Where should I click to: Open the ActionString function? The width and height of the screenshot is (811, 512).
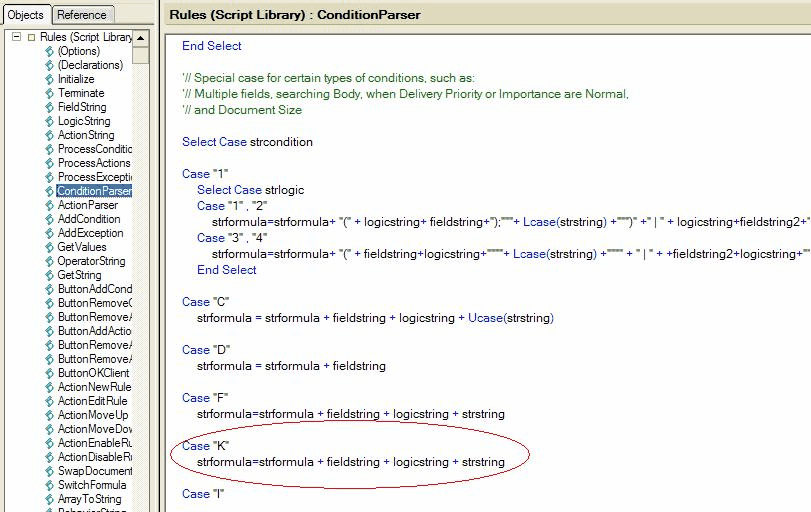[86, 135]
